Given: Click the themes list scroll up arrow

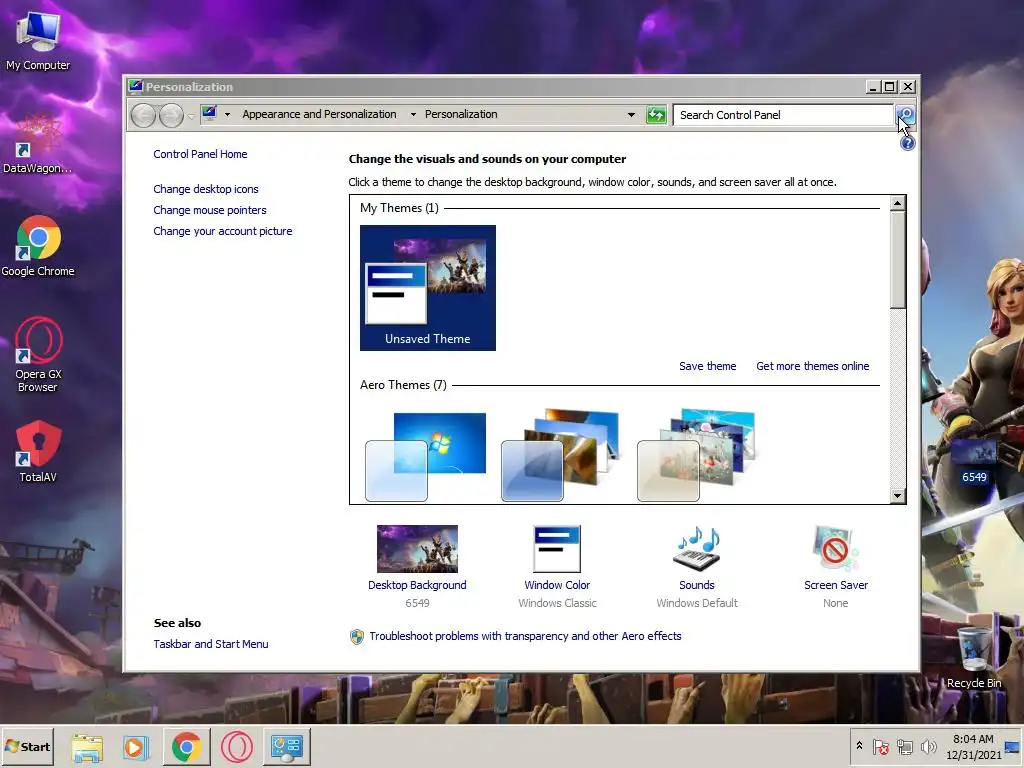Looking at the screenshot, I should pos(898,203).
